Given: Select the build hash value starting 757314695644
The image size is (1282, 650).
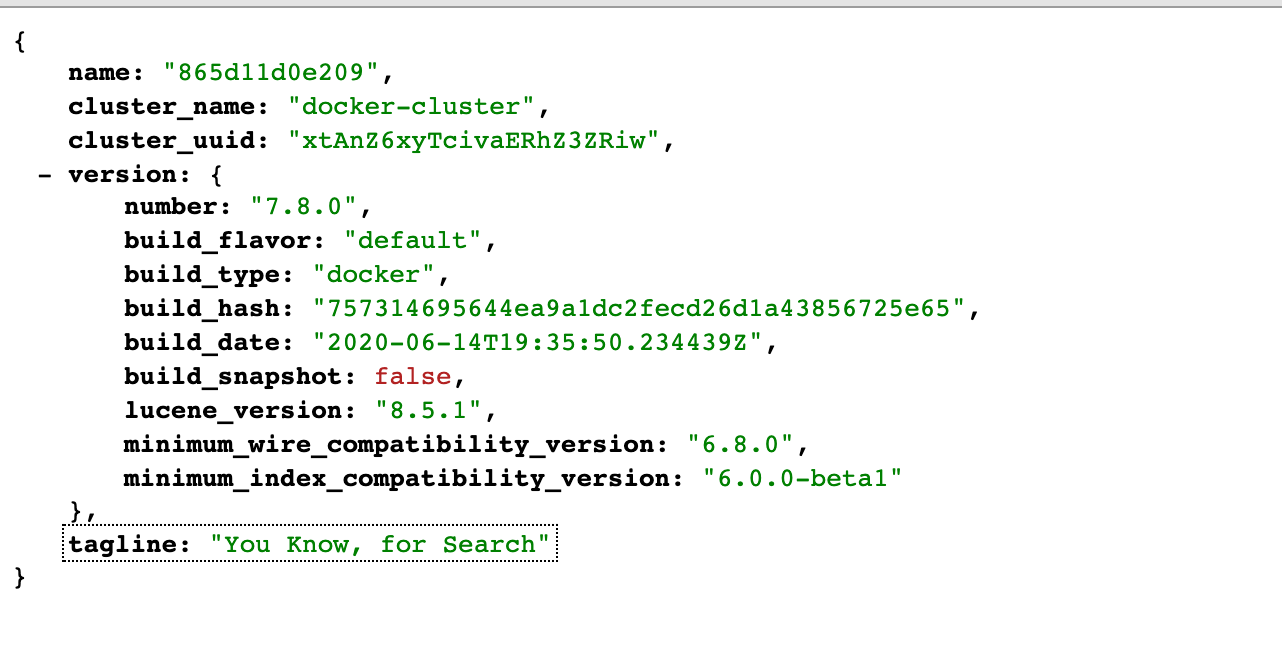Looking at the screenshot, I should [x=639, y=310].
